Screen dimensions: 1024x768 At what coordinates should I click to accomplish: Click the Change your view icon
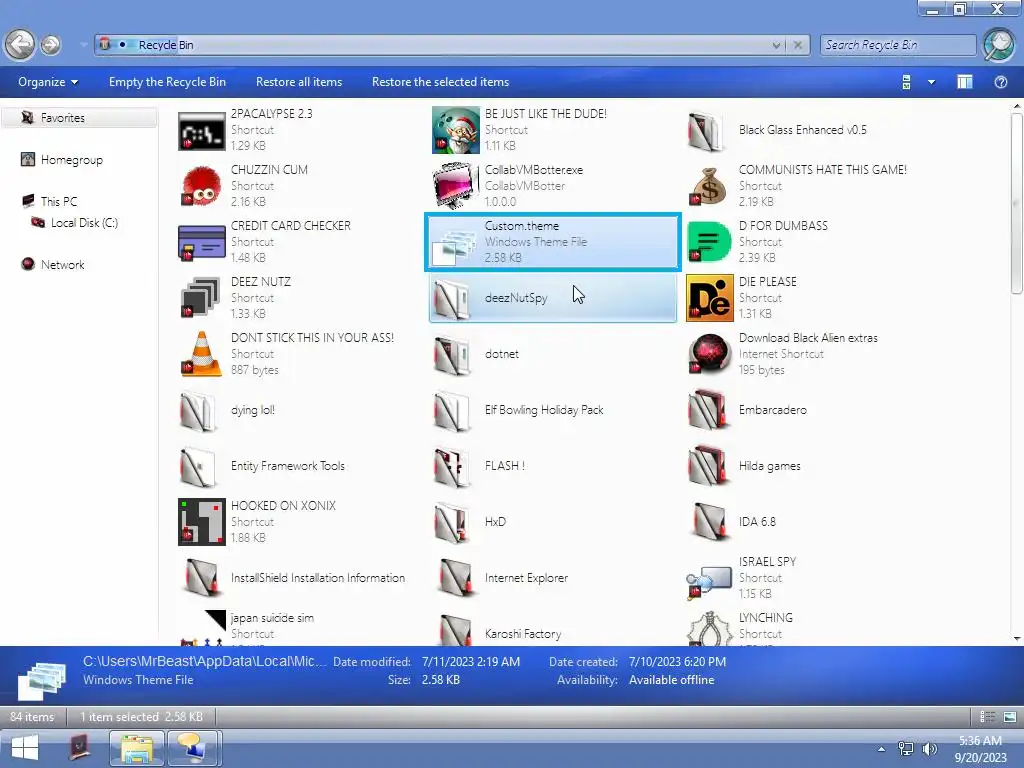[x=906, y=82]
